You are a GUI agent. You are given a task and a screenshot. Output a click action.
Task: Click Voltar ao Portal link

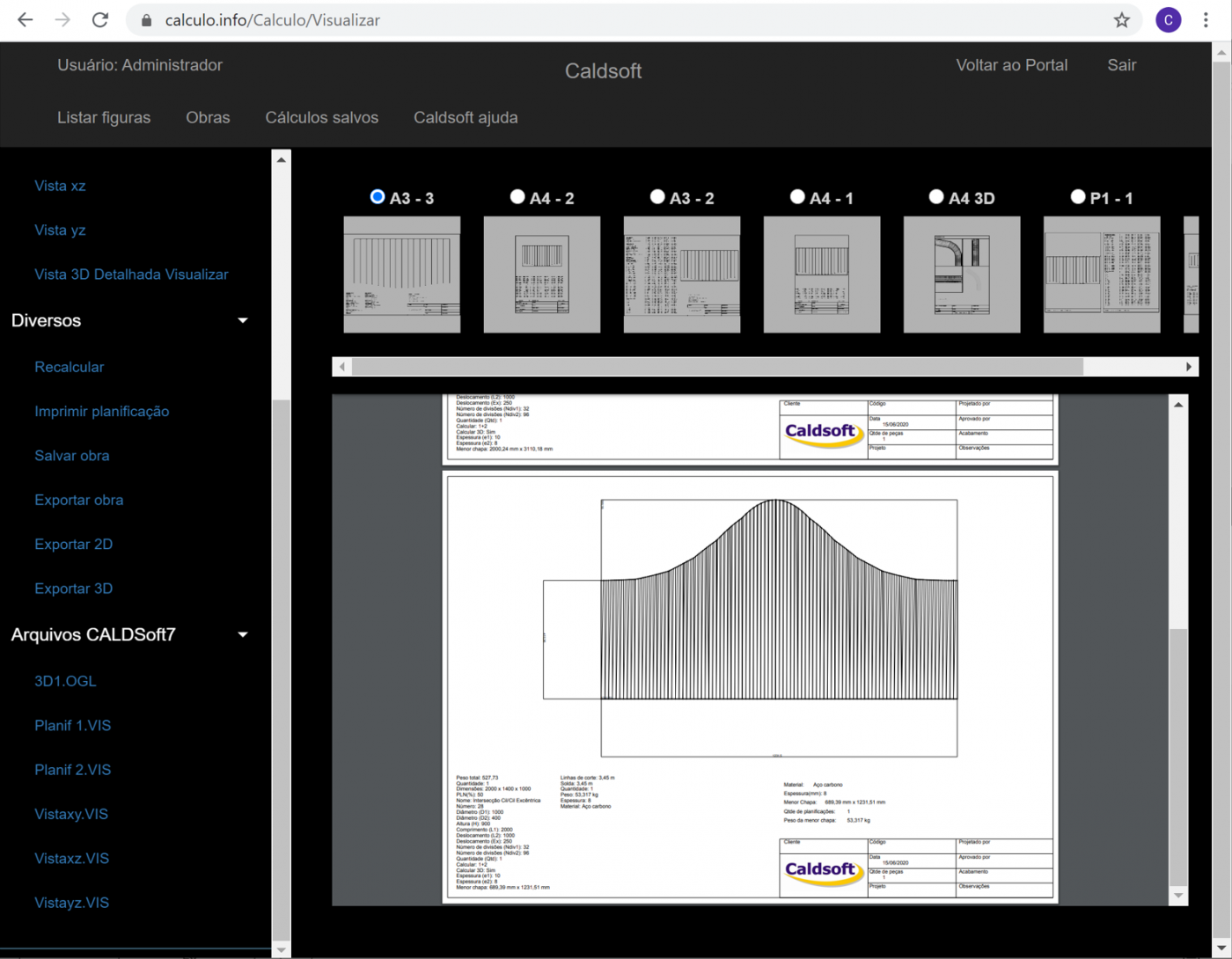(x=1011, y=65)
